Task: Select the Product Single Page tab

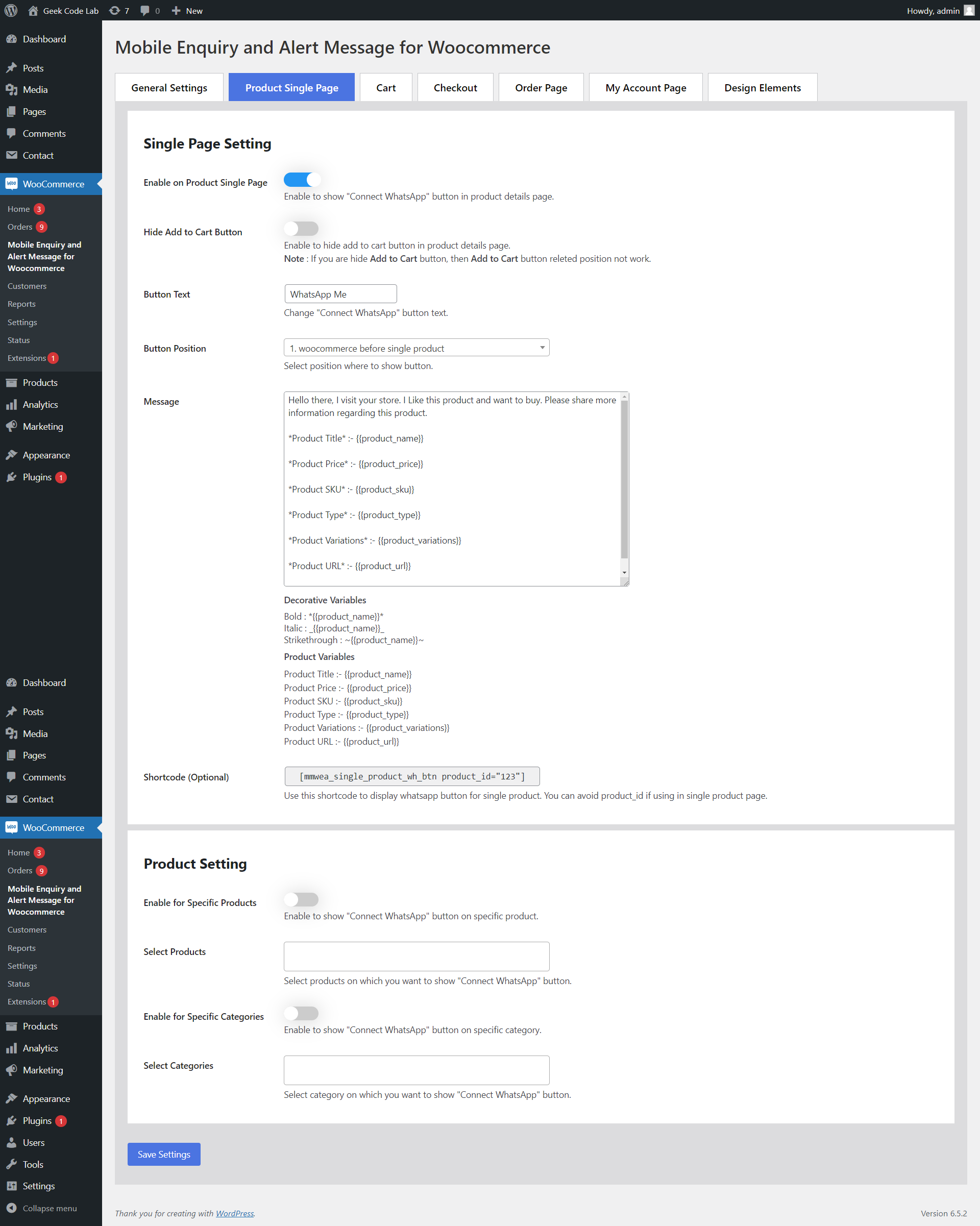Action: [x=292, y=88]
